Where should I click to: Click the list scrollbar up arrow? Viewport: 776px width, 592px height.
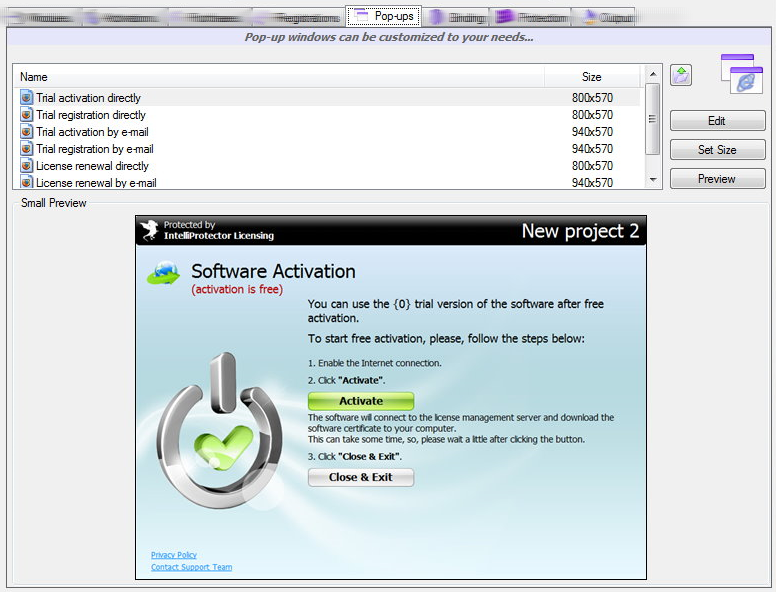click(x=653, y=74)
